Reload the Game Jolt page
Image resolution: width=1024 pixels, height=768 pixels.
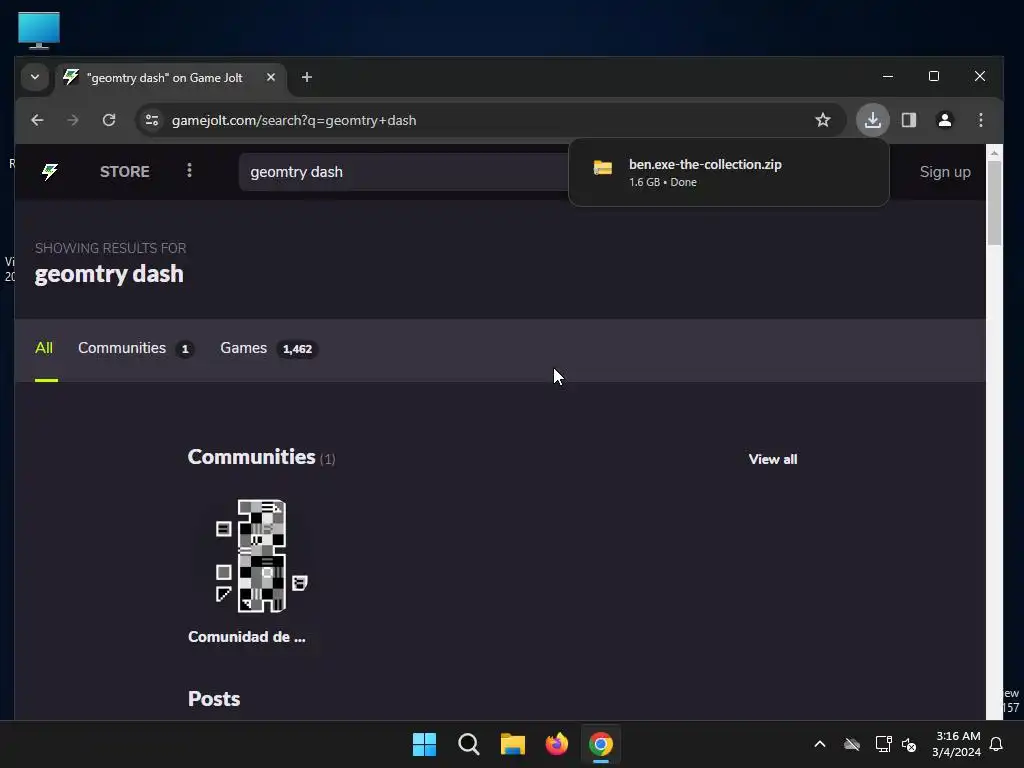point(109,120)
